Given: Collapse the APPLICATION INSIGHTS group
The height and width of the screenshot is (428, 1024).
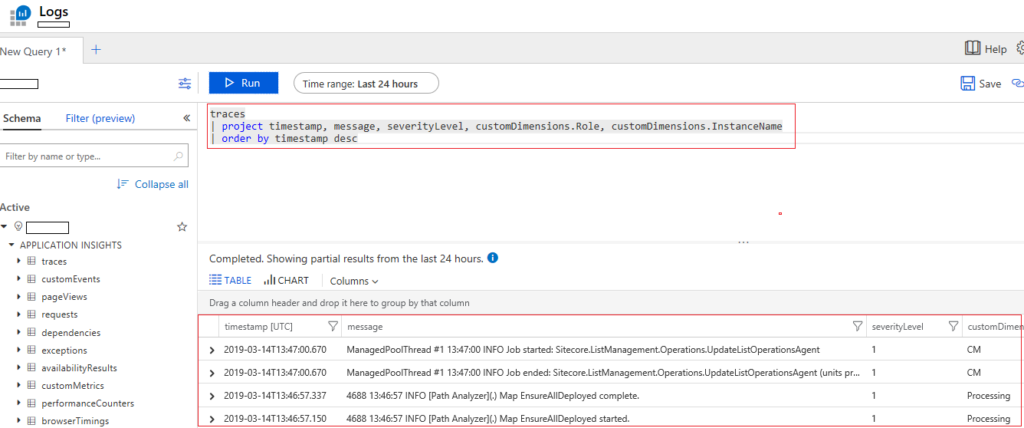Looking at the screenshot, I should (x=11, y=245).
